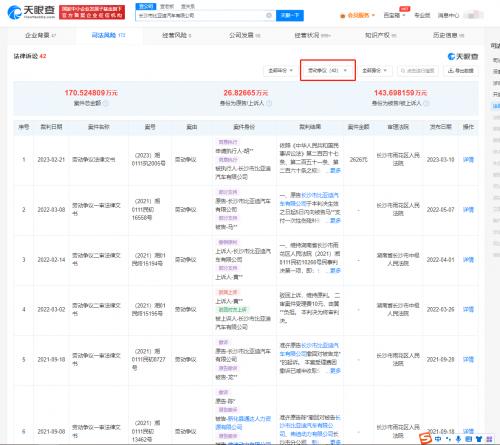This screenshot has width=500, height=445.
Task: Switch to the 经营状况 tab
Action: pyautogui.click(x=312, y=35)
